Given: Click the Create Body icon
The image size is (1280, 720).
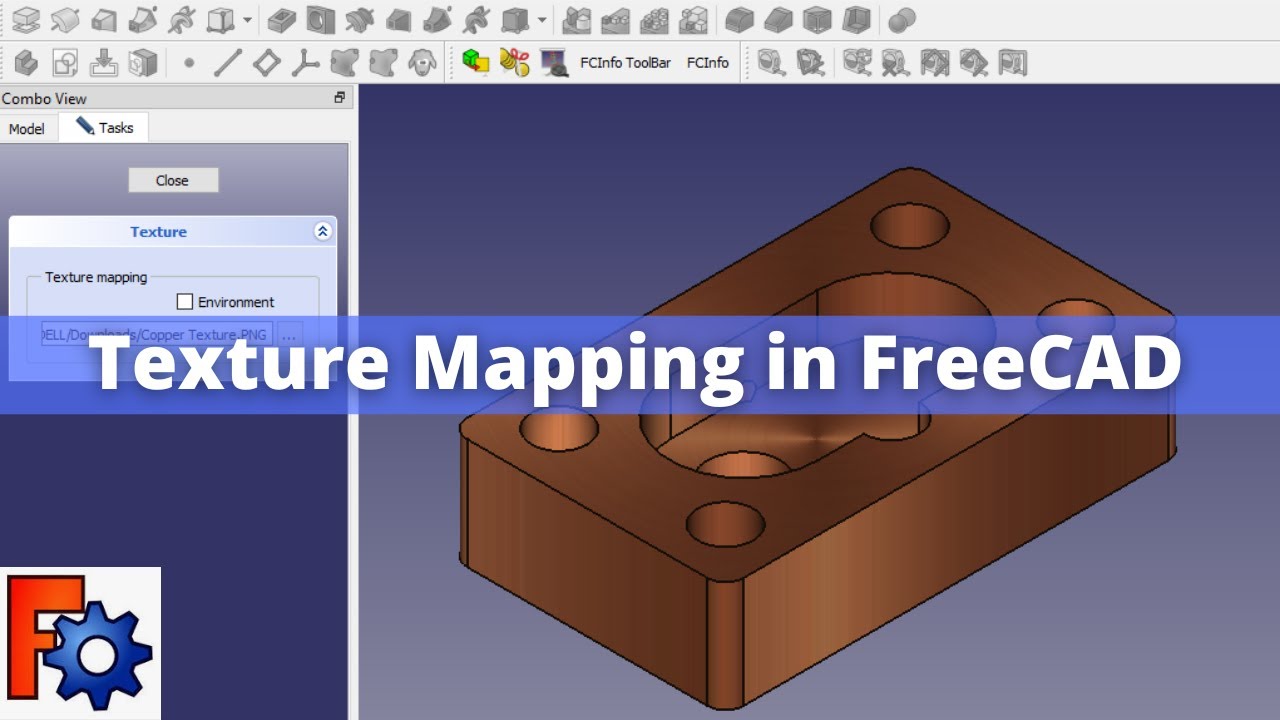Looking at the screenshot, I should click(26, 62).
